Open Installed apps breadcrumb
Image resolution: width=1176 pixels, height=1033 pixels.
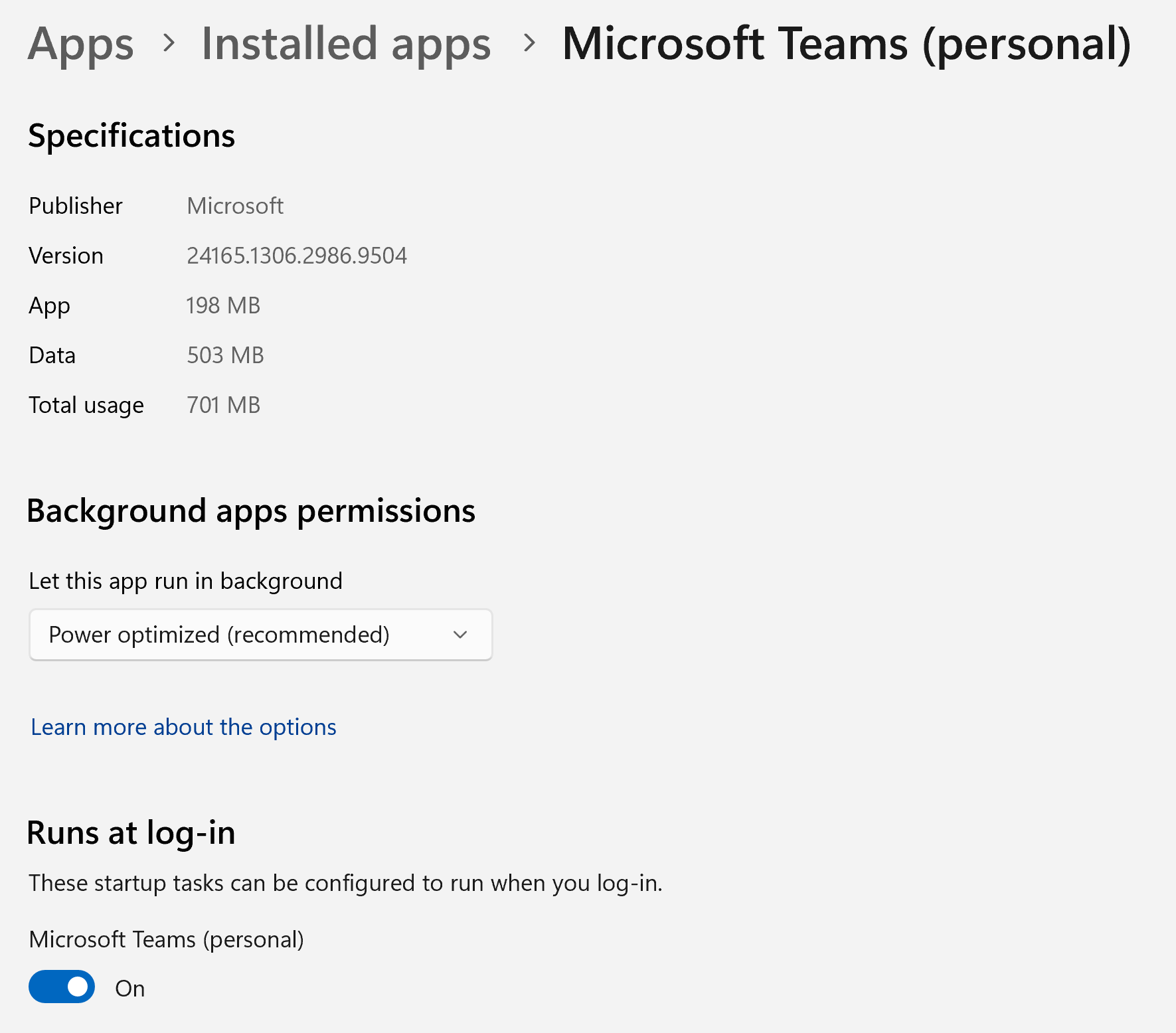tap(346, 44)
